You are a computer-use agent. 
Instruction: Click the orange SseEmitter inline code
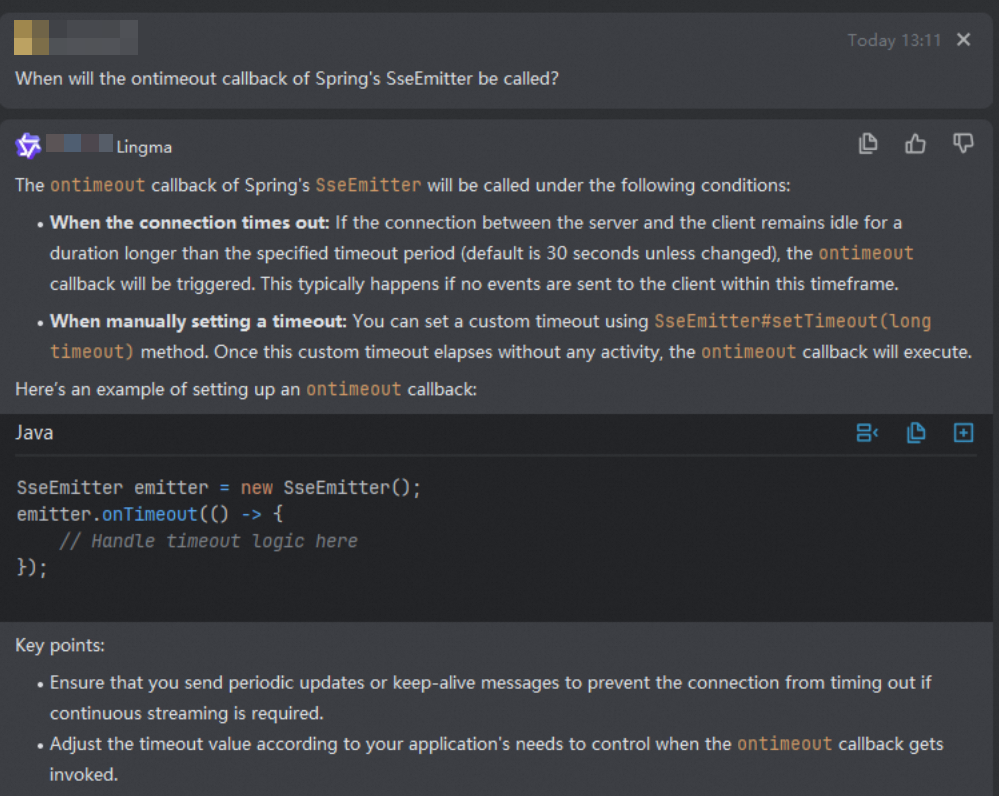click(x=368, y=185)
